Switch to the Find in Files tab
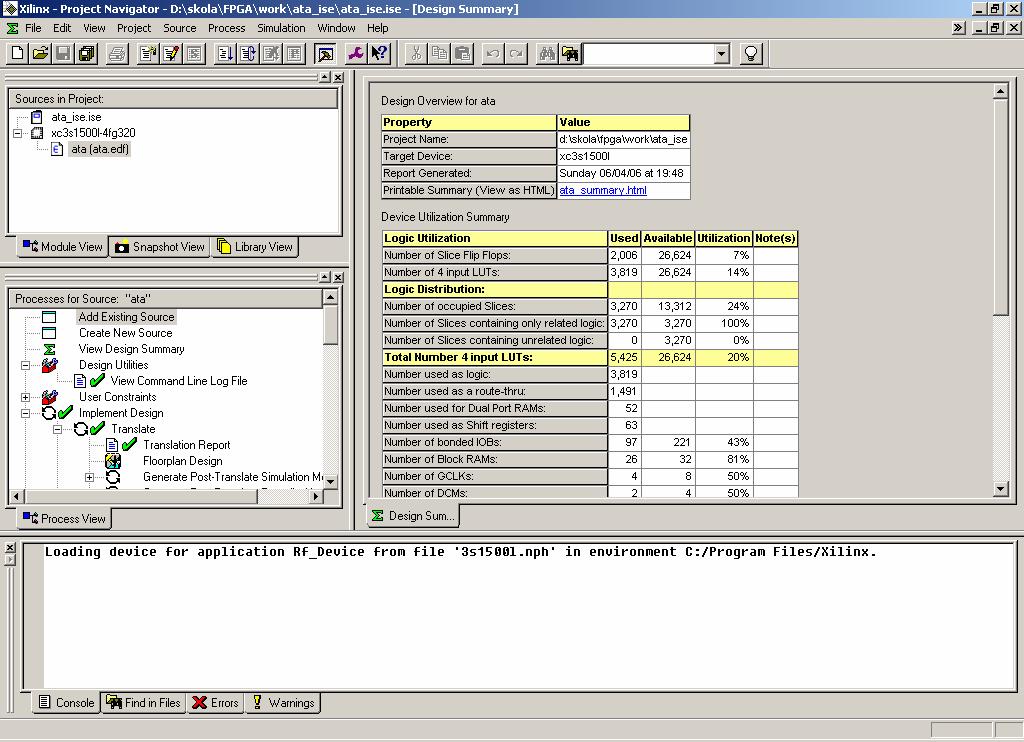This screenshot has width=1024, height=742. [x=144, y=703]
